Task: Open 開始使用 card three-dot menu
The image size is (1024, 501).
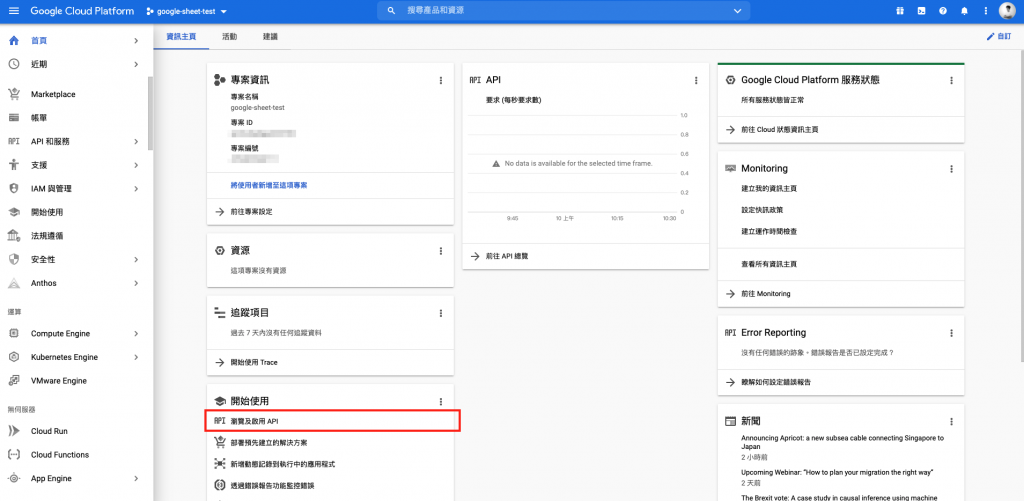Action: point(441,402)
